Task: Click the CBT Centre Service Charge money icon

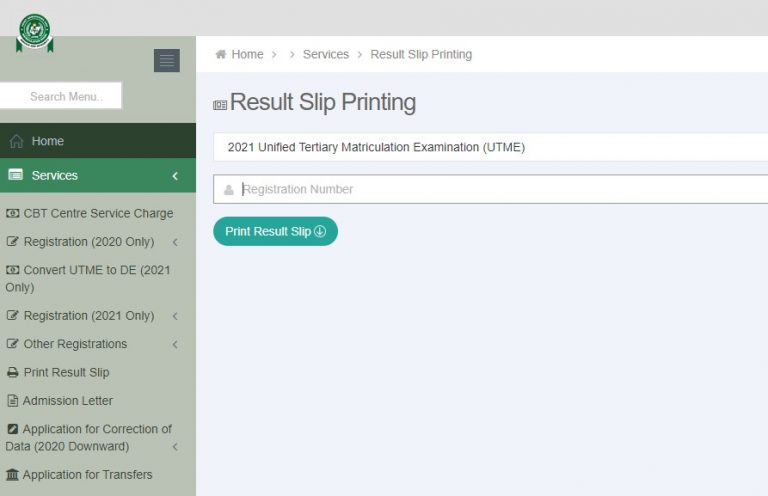Action: 13,213
